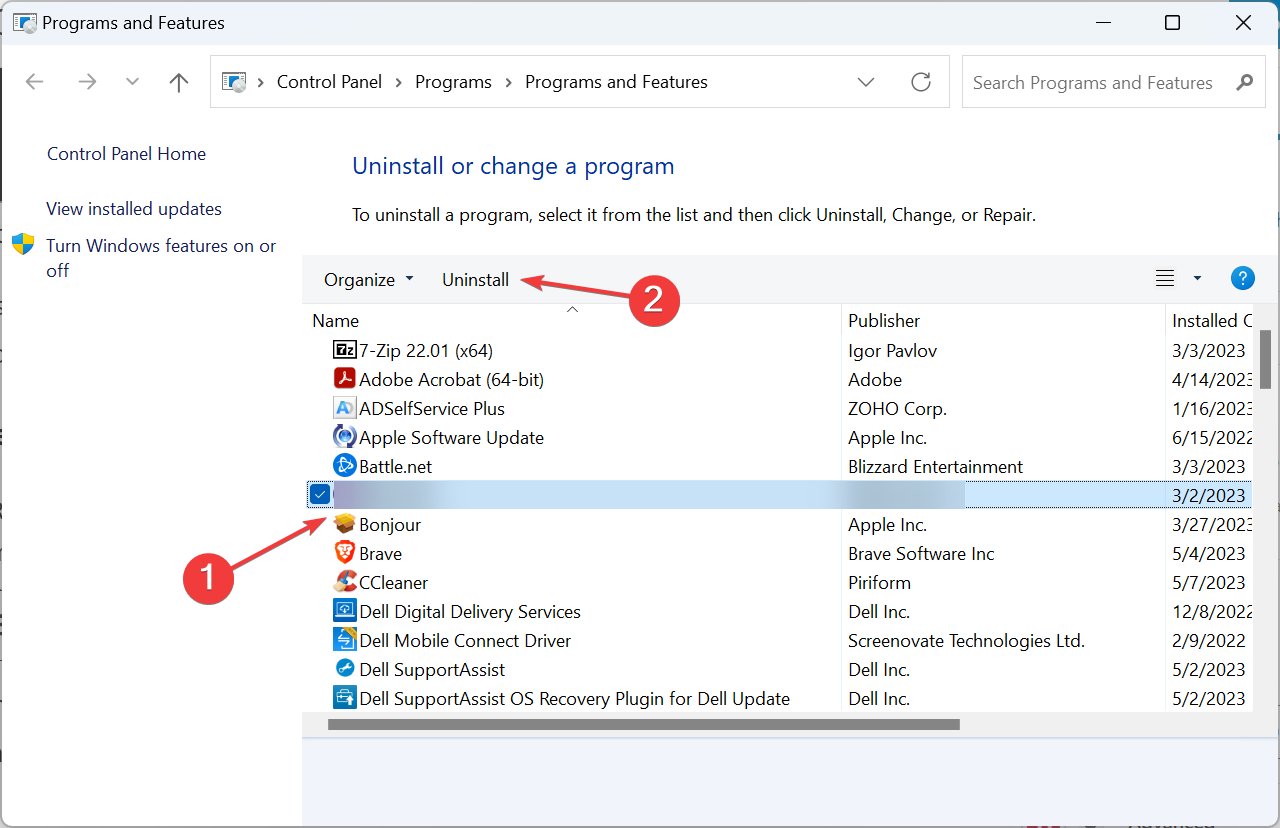The image size is (1280, 828).
Task: Open the change view dropdown arrow
Action: (x=1196, y=278)
